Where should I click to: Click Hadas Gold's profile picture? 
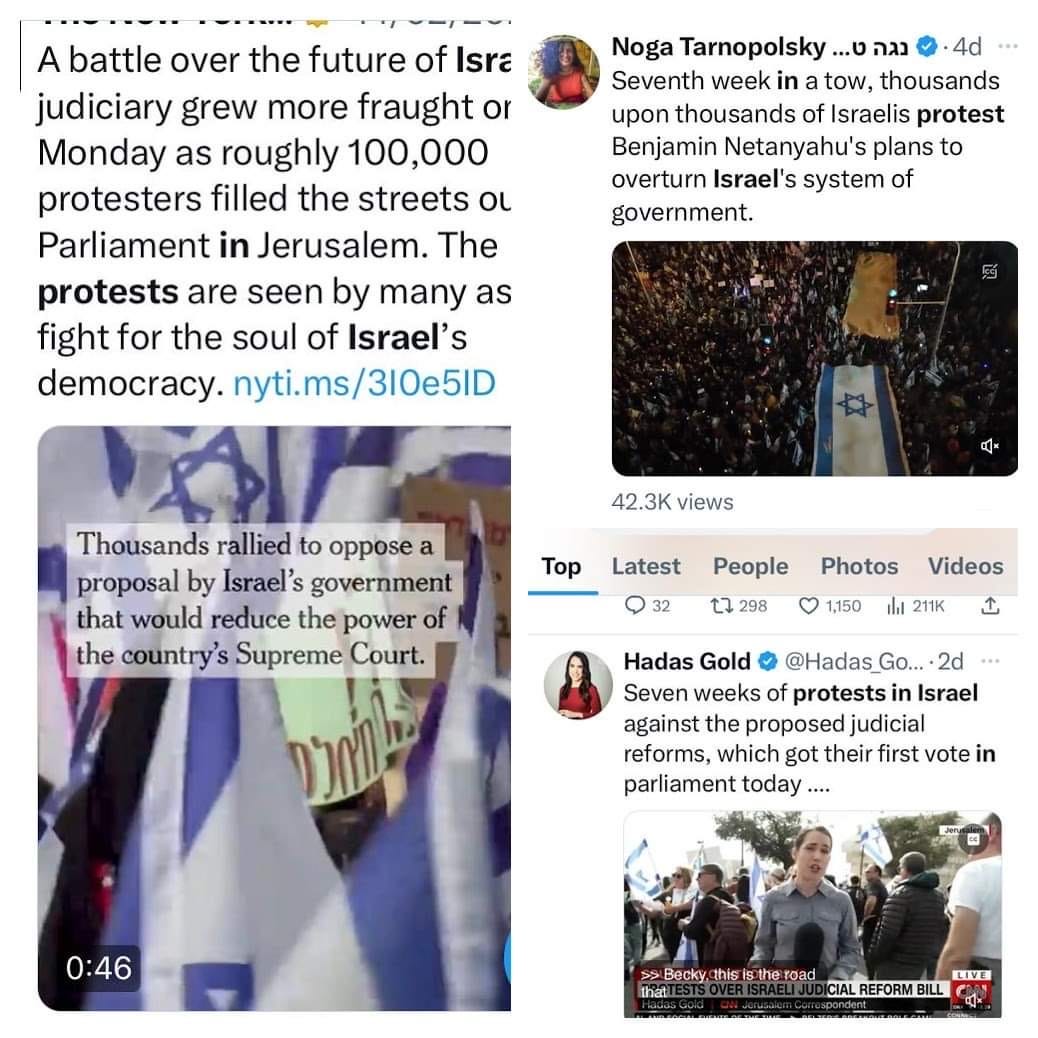coord(578,684)
